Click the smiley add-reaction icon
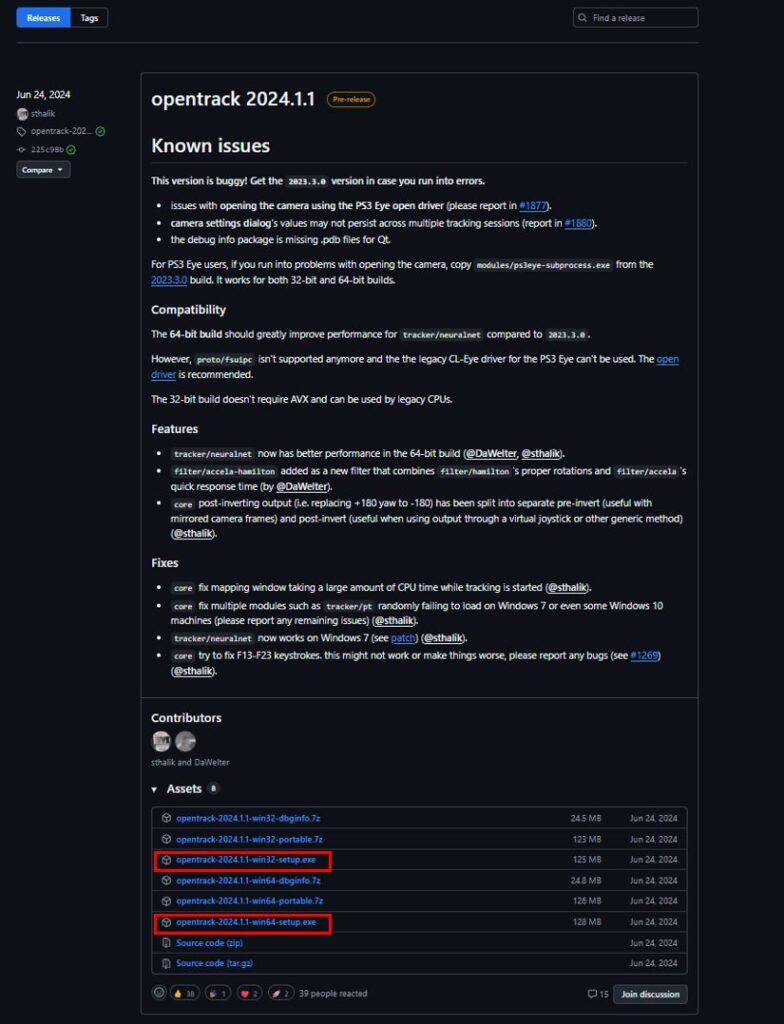Viewport: 784px width, 1024px height. (x=158, y=993)
